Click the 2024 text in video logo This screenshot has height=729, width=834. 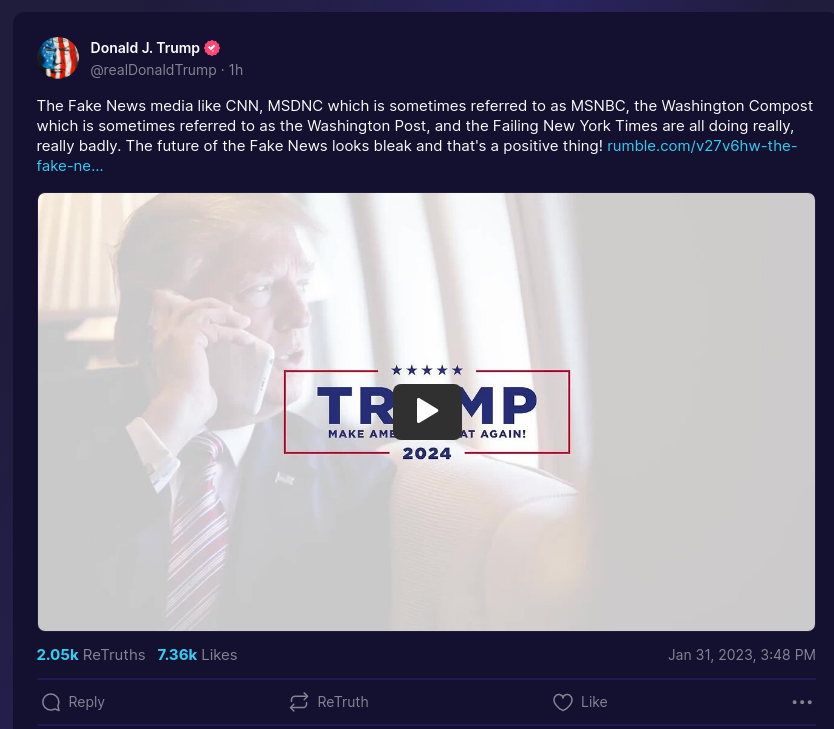pos(427,454)
